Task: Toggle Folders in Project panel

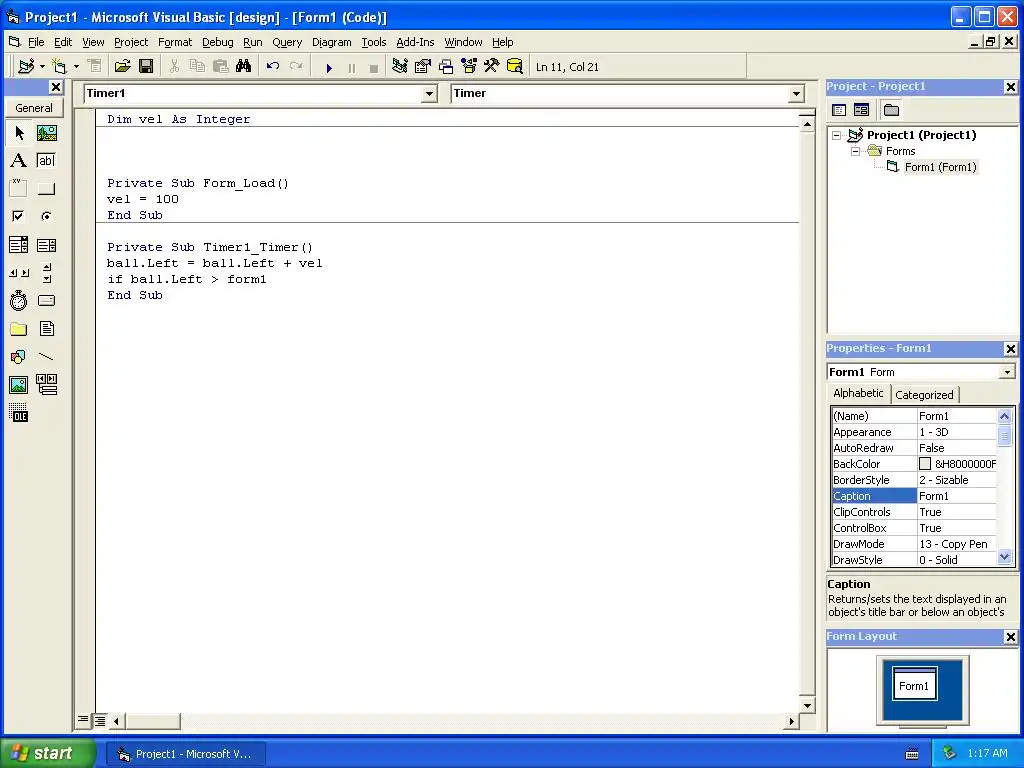Action: 891,110
